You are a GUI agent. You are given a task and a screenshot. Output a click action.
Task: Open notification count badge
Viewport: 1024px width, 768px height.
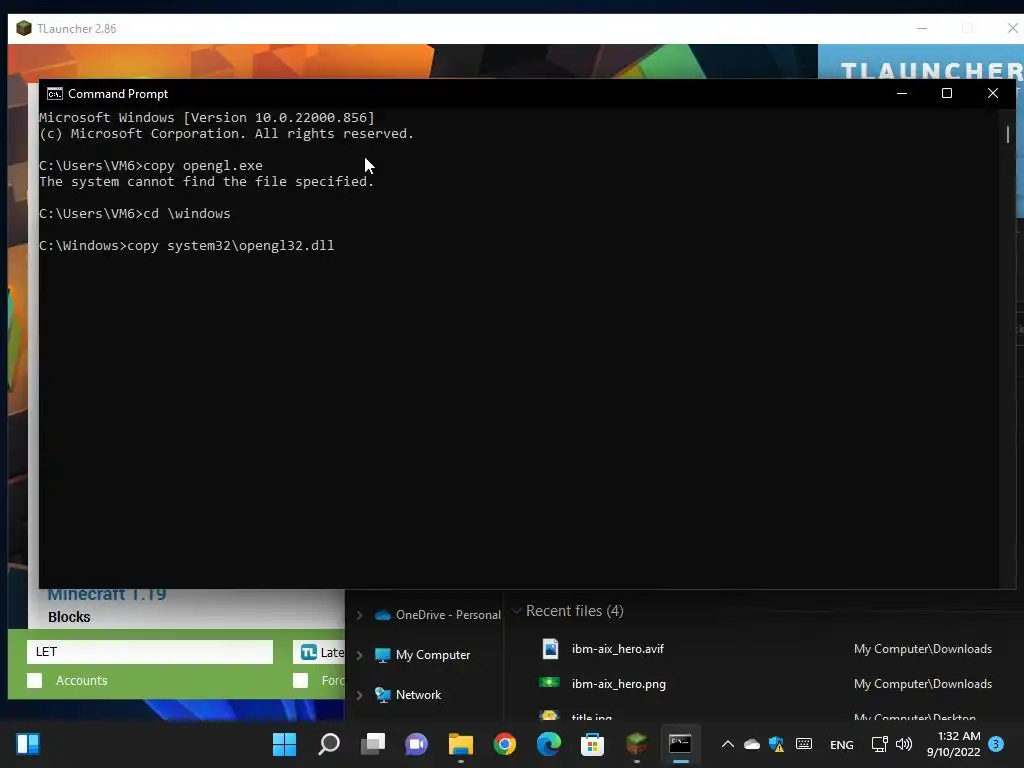tap(996, 744)
